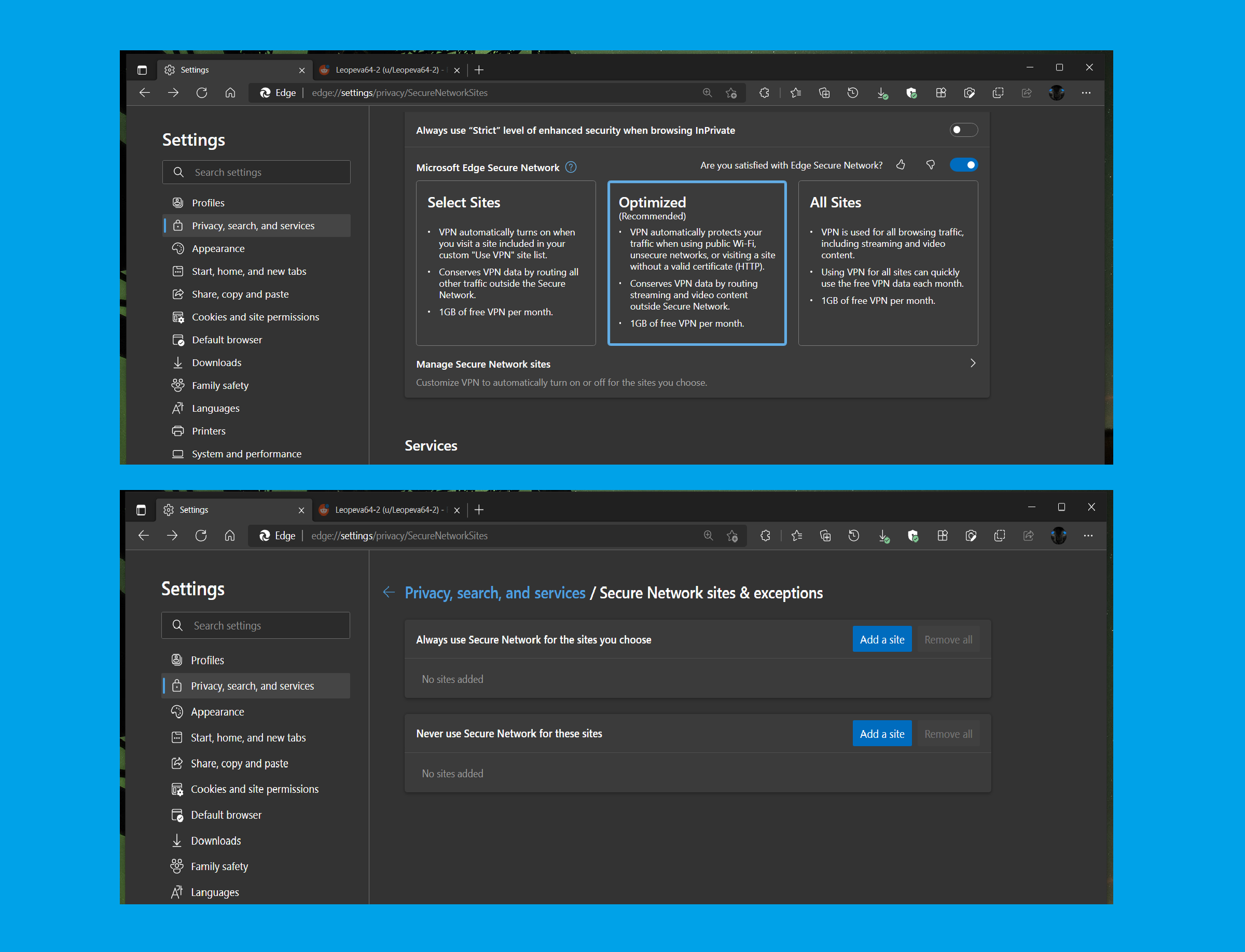Image resolution: width=1245 pixels, height=952 pixels.
Task: Click back arrow beside Privacy breadcrumb heading
Action: pos(389,592)
